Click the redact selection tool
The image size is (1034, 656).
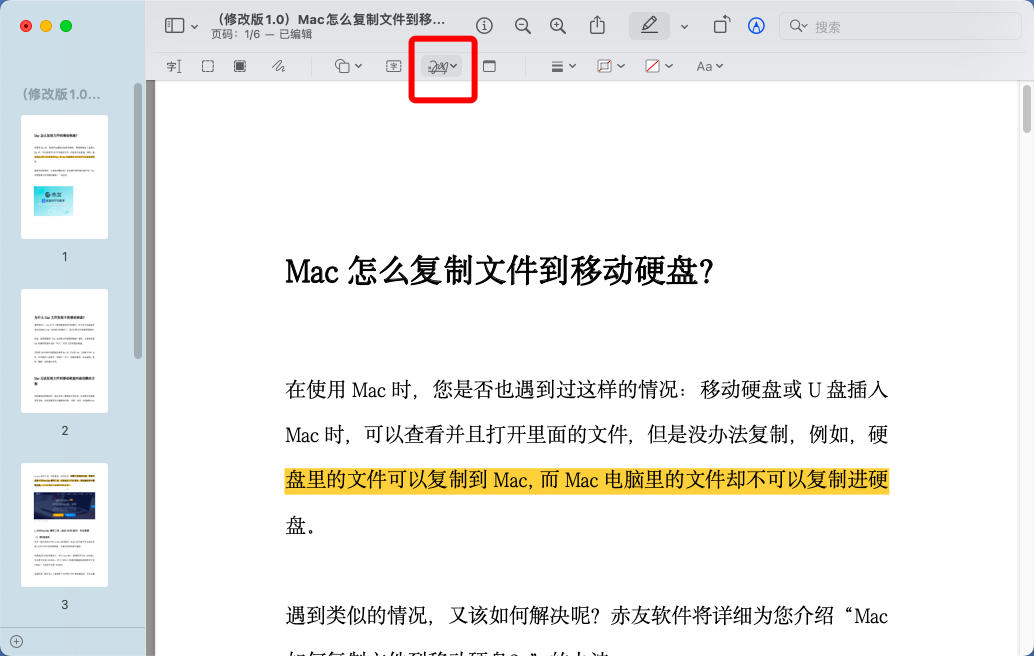[240, 66]
